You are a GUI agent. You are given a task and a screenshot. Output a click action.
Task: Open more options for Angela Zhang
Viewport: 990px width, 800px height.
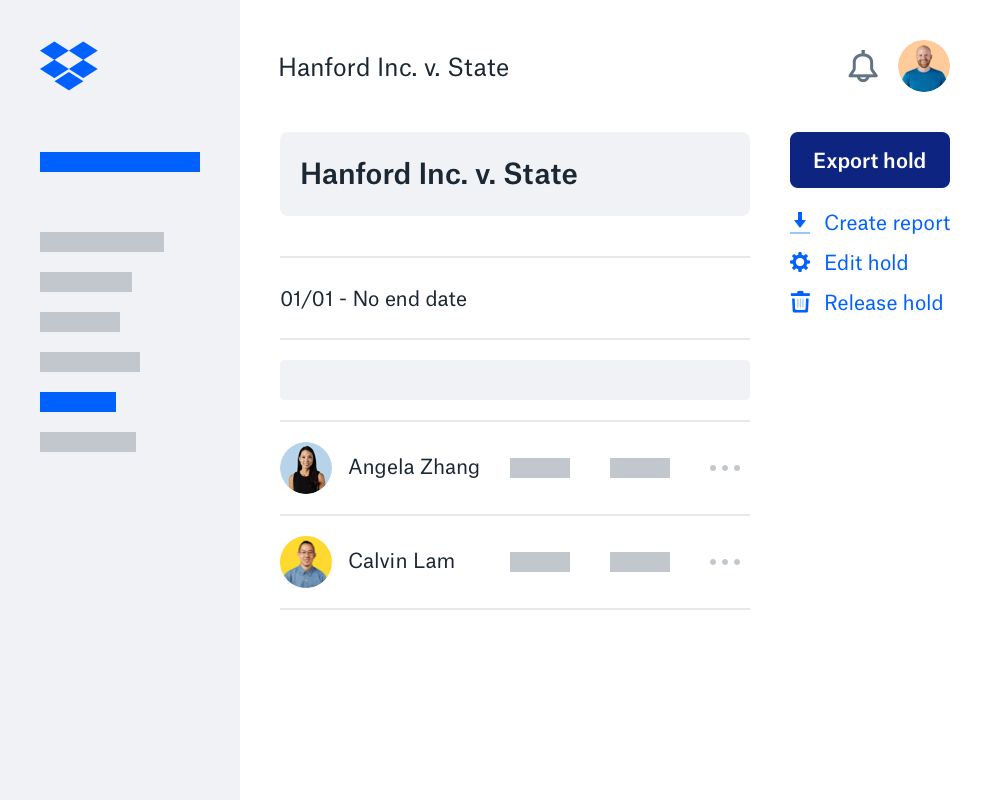point(725,468)
